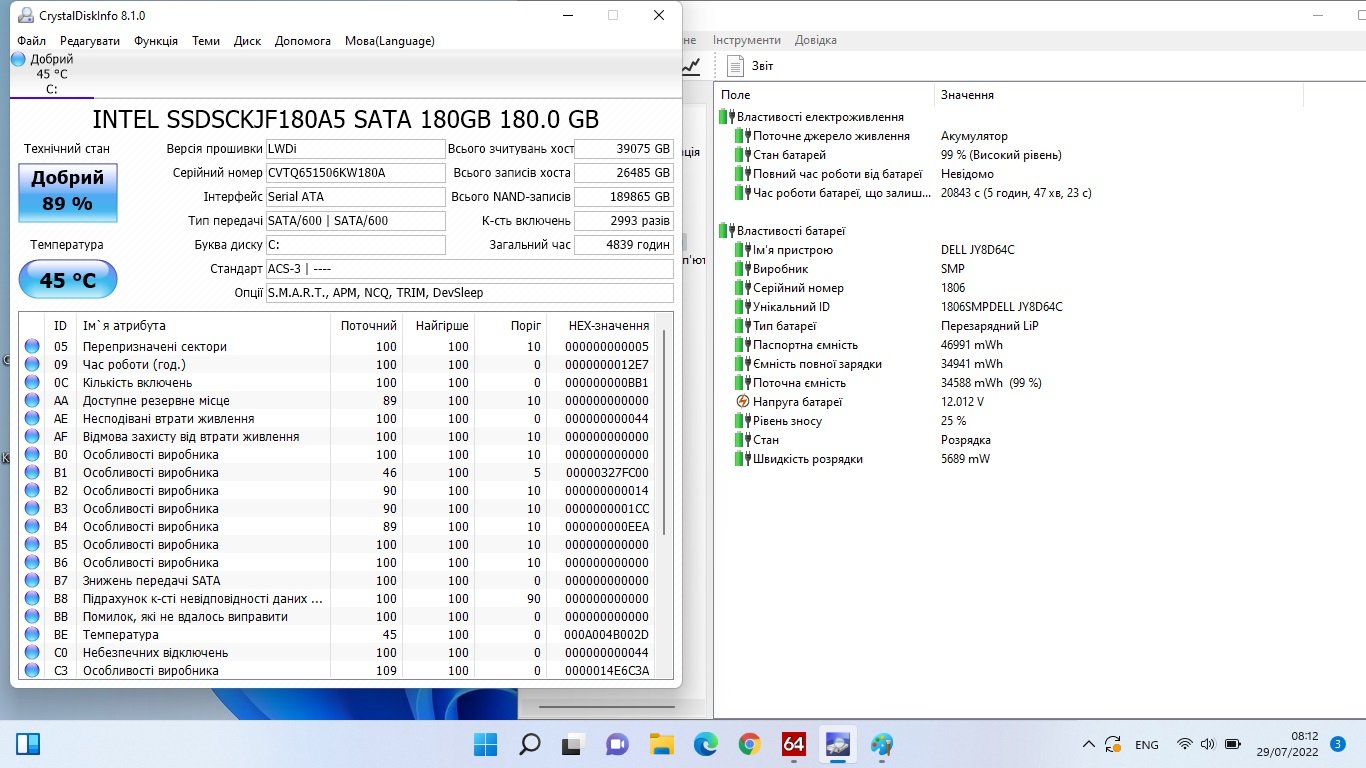Open Paint from the taskbar
Viewport: 1366px width, 768px height.
click(881, 744)
